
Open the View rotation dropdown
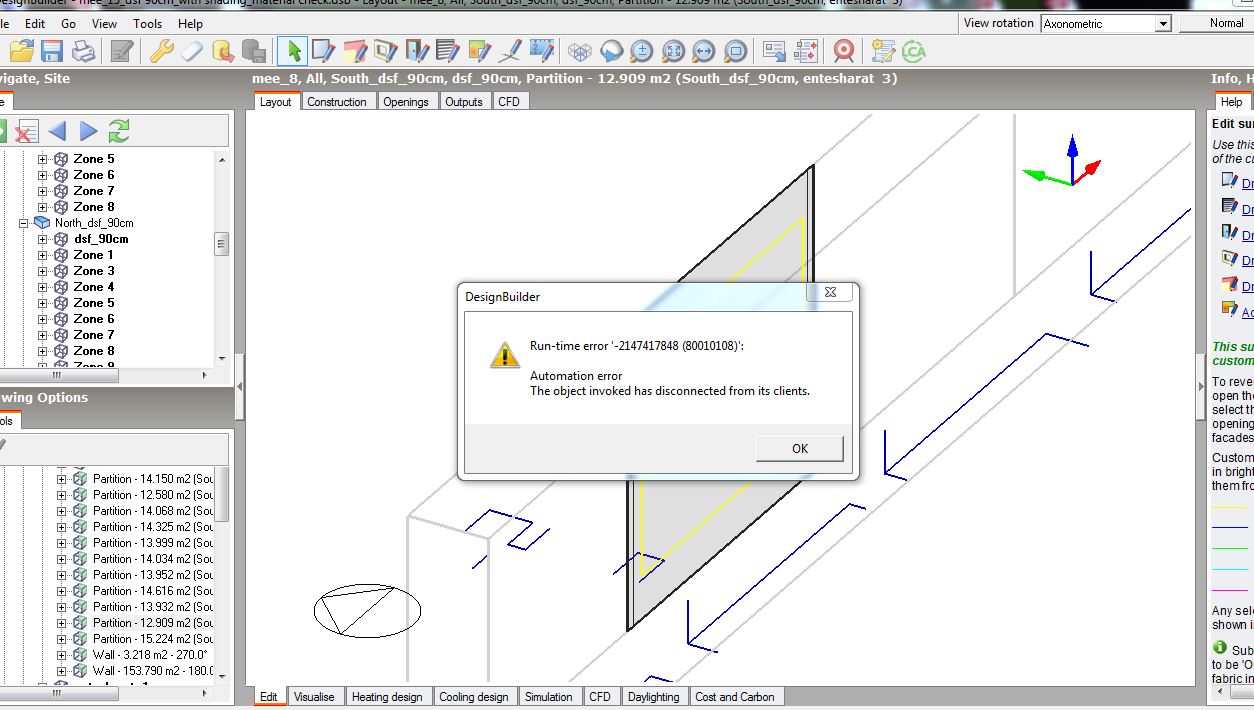[x=1163, y=23]
